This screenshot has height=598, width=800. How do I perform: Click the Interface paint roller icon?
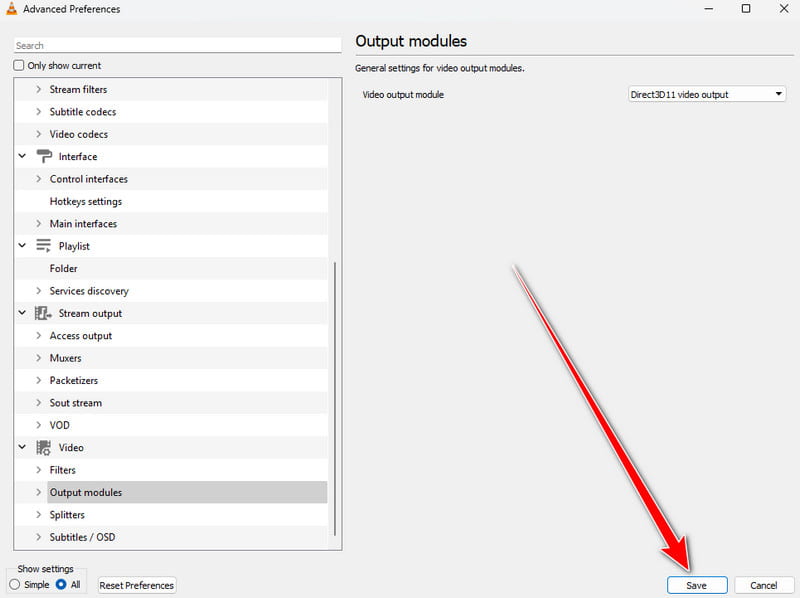(44, 156)
